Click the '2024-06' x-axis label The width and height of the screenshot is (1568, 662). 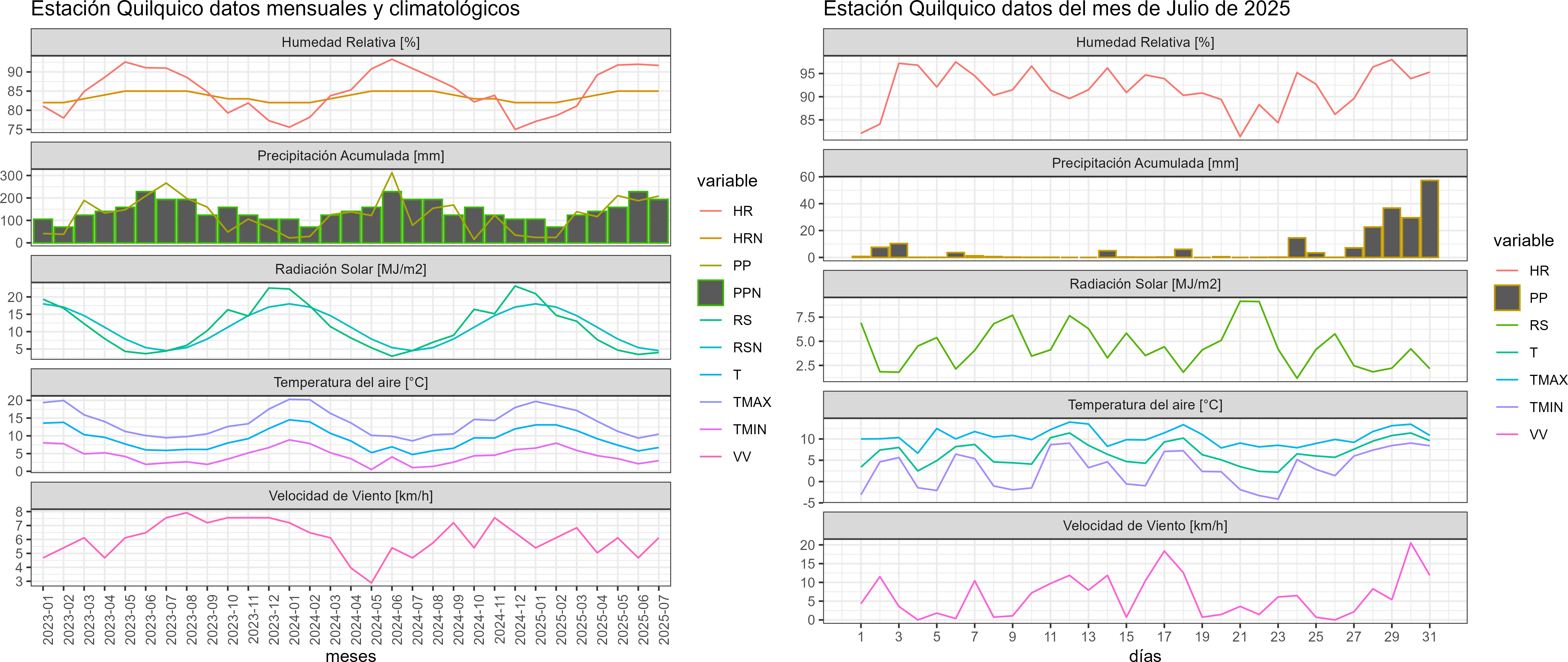(397, 619)
